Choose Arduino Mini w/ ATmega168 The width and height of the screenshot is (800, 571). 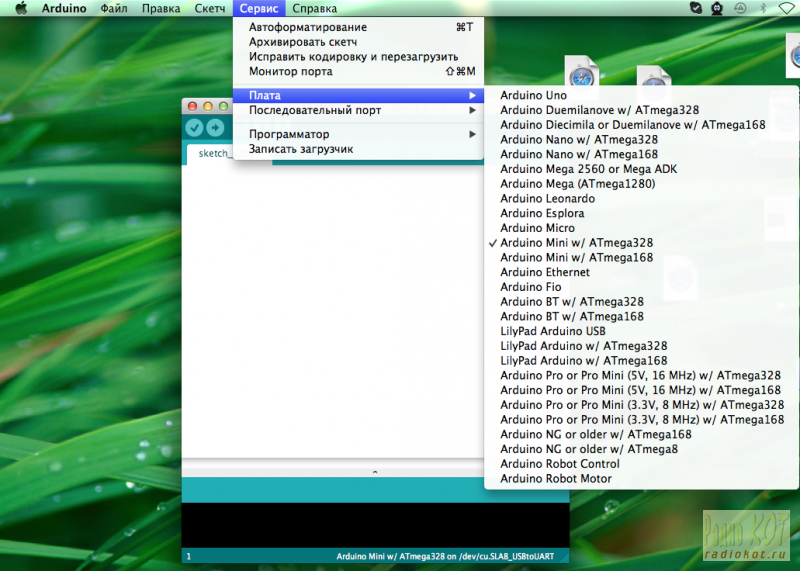[641, 258]
